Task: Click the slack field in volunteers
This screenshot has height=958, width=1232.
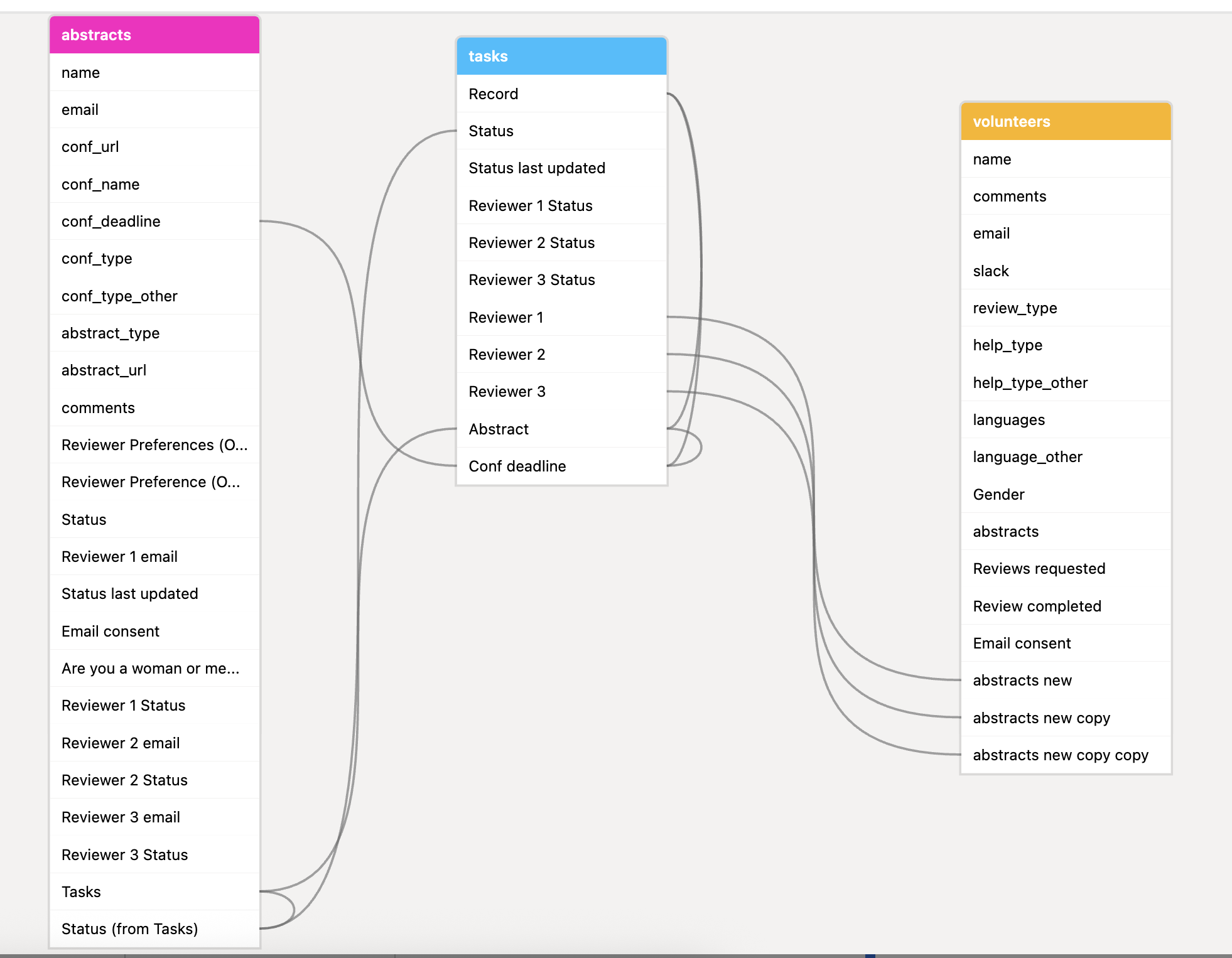Action: pos(1066,271)
